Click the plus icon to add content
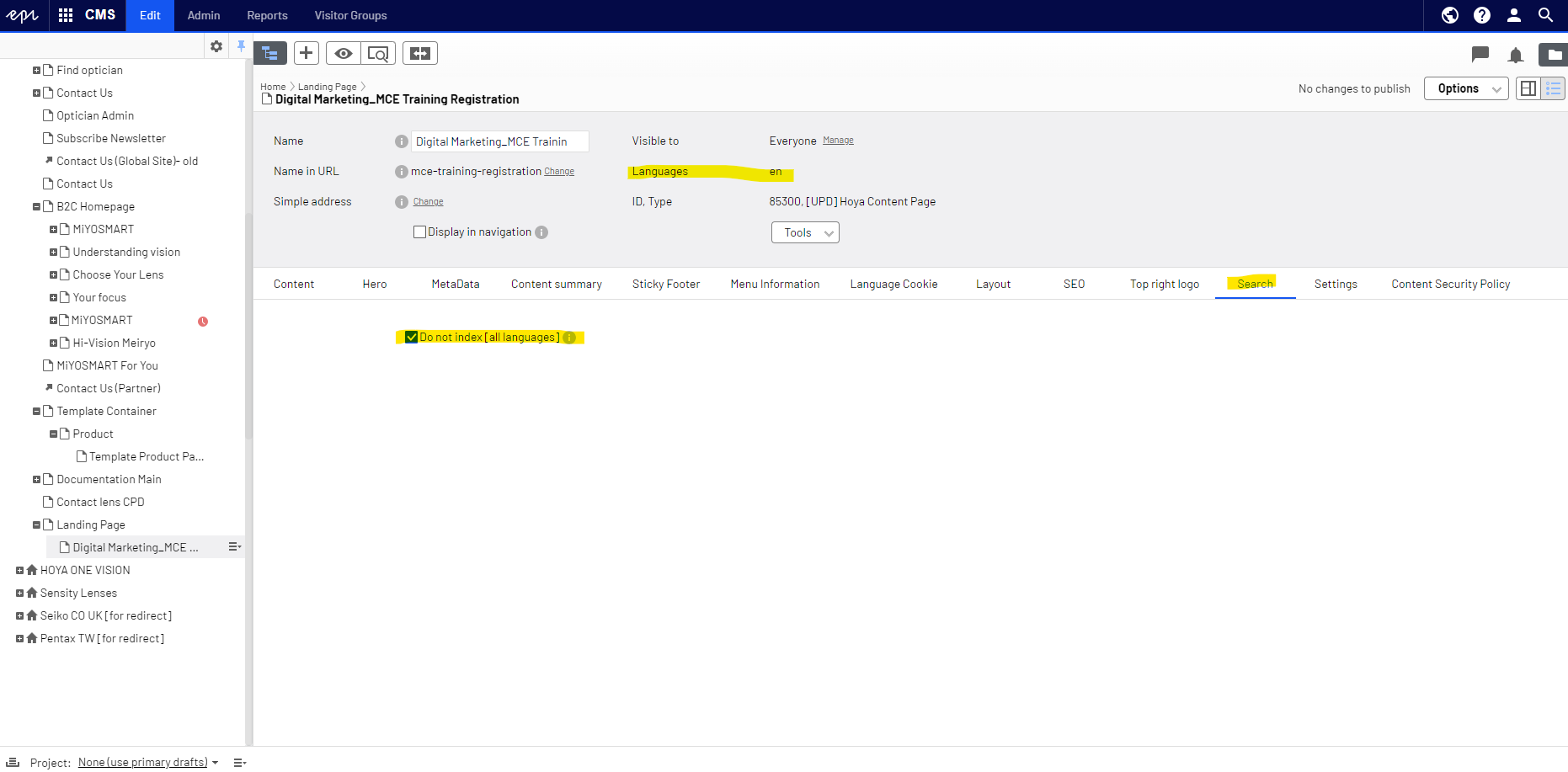The height and width of the screenshot is (772, 1568). [x=307, y=54]
